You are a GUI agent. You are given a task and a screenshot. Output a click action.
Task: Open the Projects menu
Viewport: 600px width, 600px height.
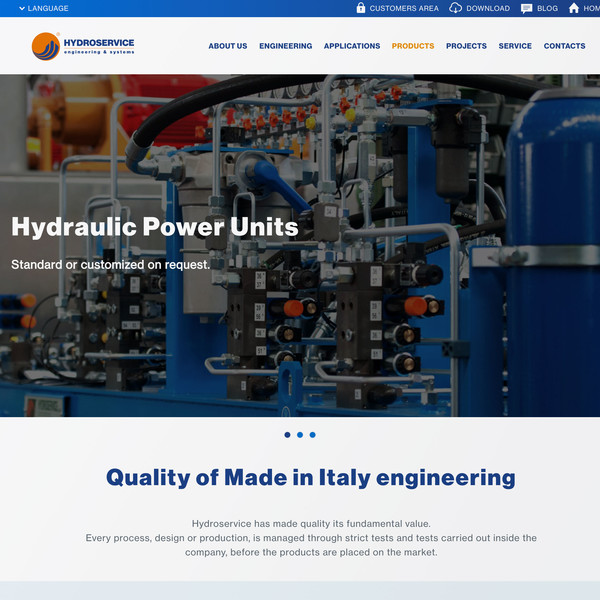click(466, 46)
